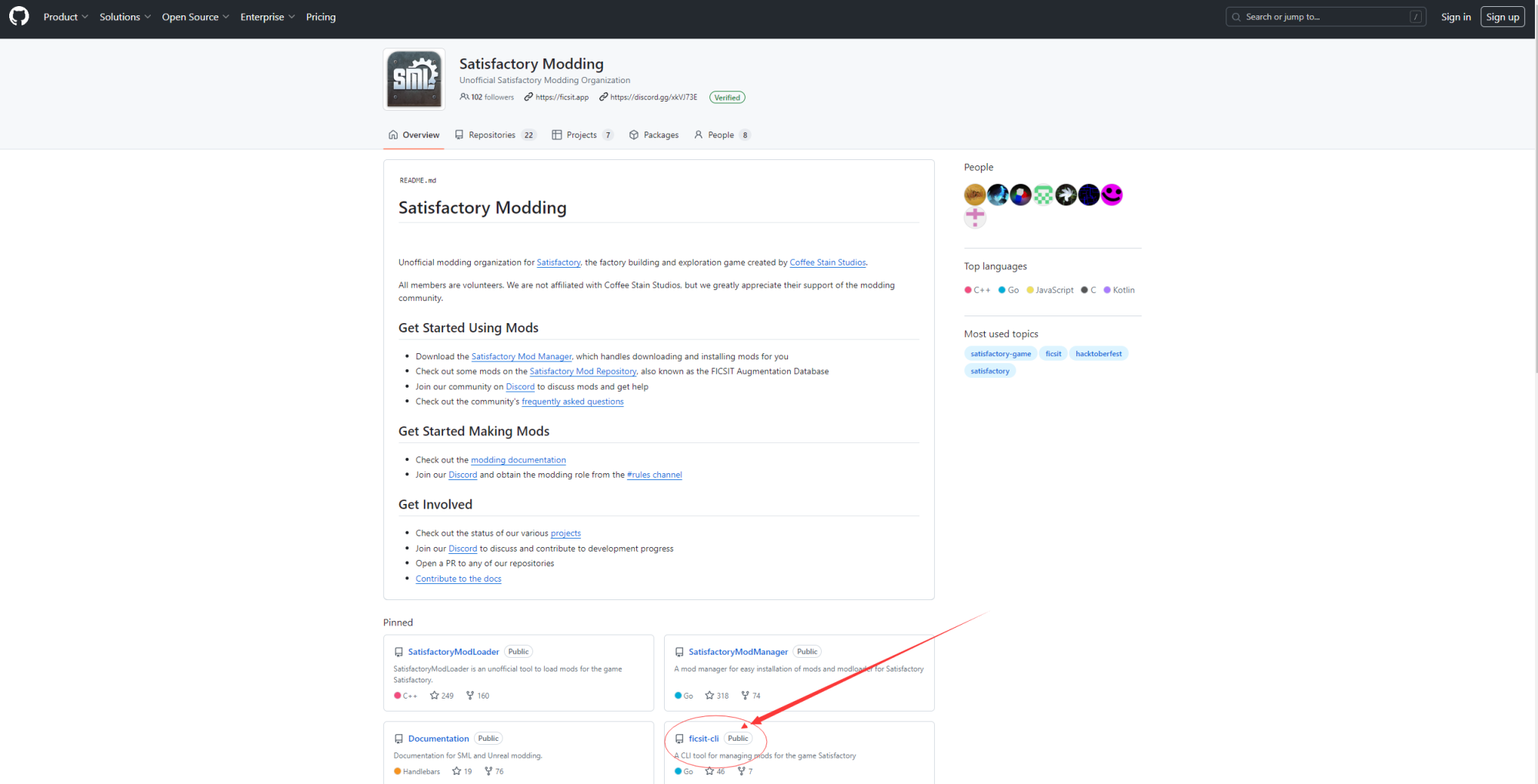Expand the Solutions dropdown menu
Image resolution: width=1538 pixels, height=784 pixels.
pyautogui.click(x=125, y=17)
